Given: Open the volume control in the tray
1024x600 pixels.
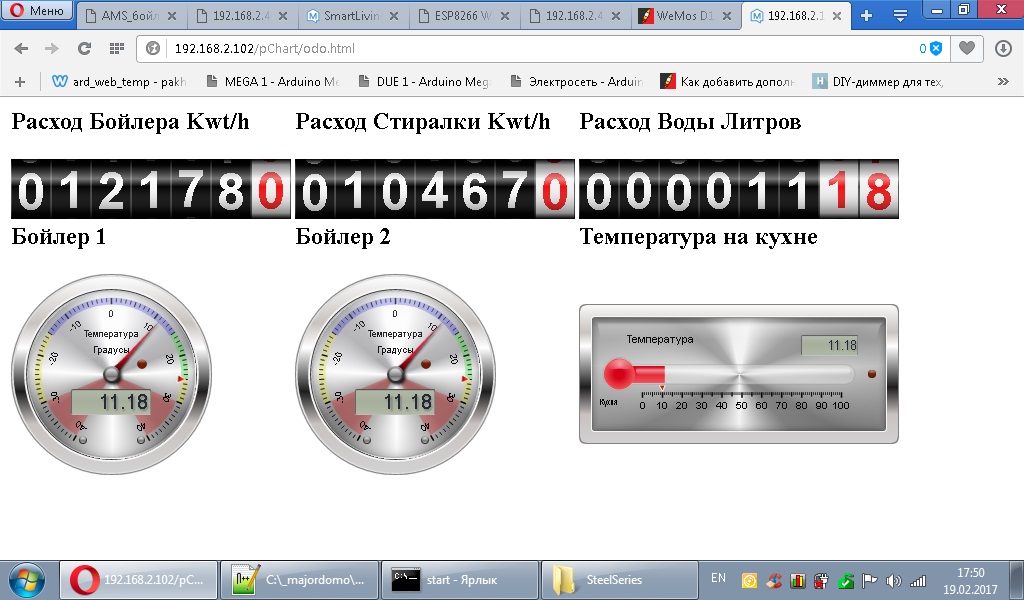Looking at the screenshot, I should tap(893, 581).
